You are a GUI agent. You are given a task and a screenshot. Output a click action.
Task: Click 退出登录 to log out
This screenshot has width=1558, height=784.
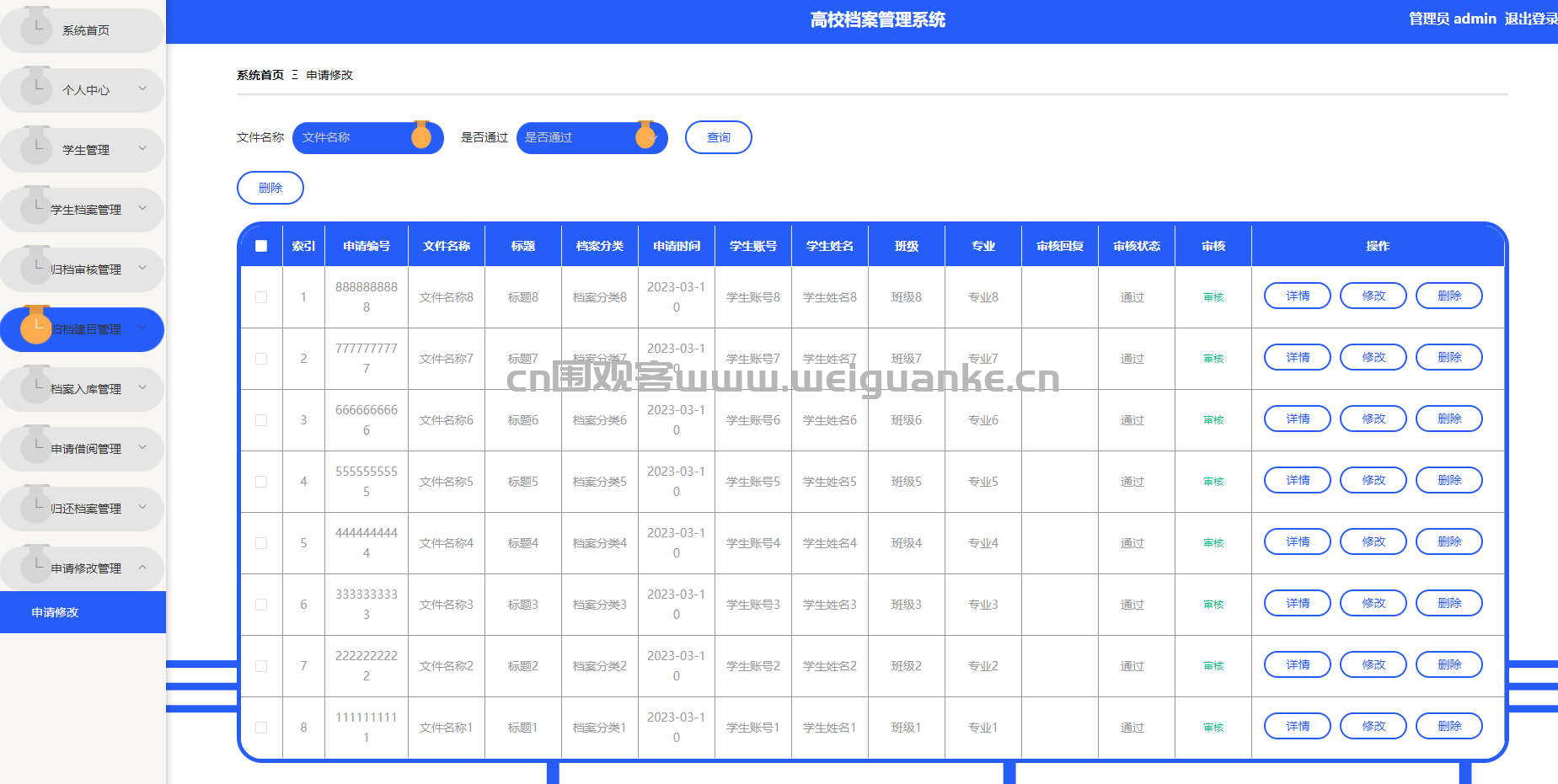click(1530, 19)
